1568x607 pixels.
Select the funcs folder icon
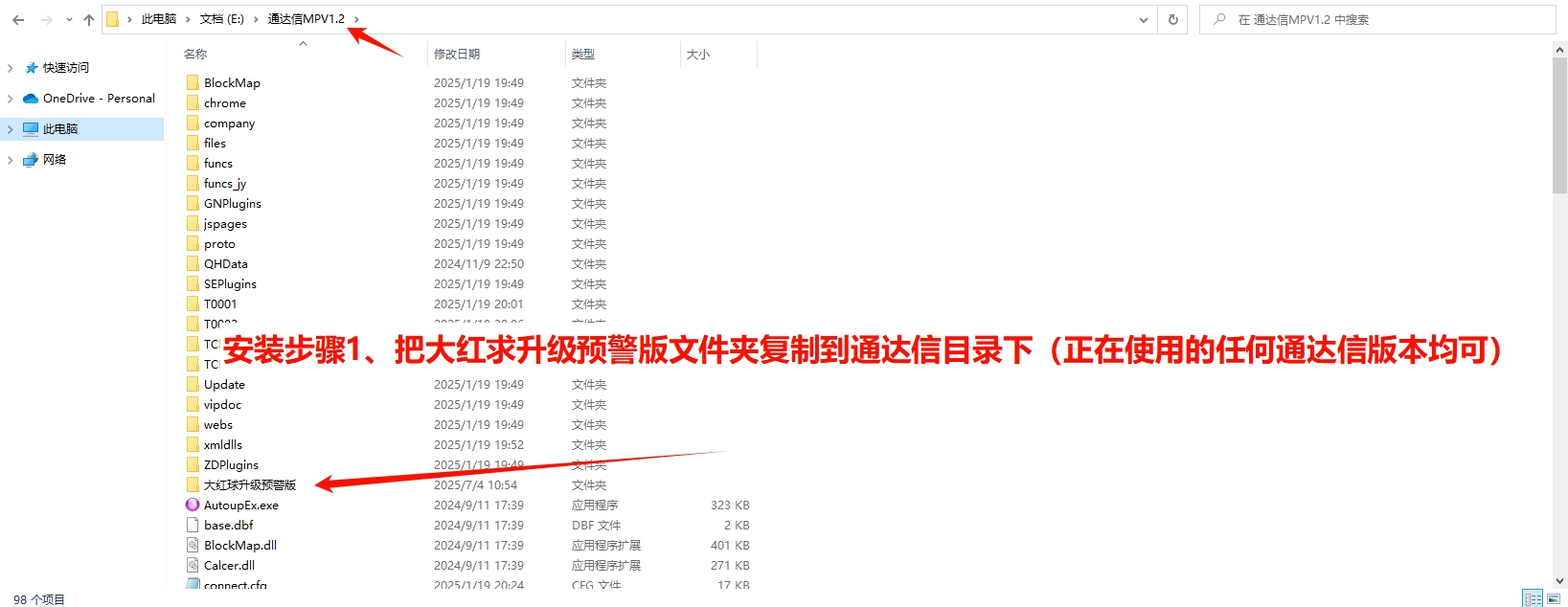pos(193,163)
